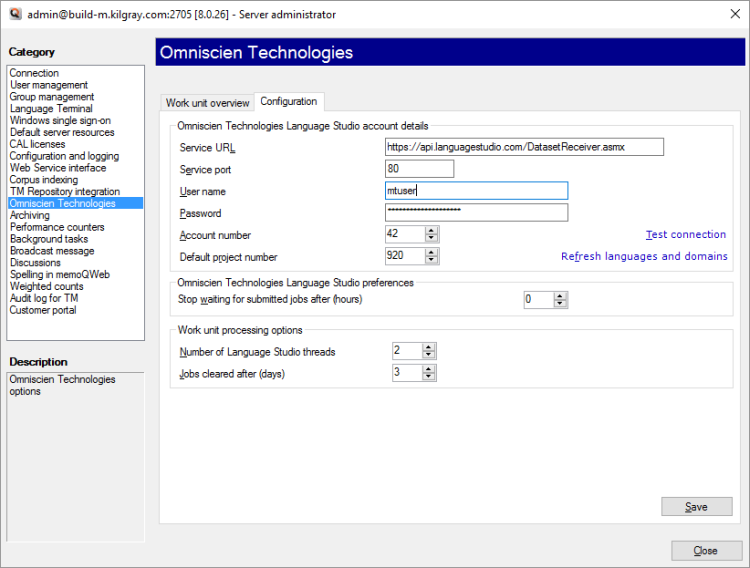750x568 pixels.
Task: Increase the Account number spinner value
Action: [x=431, y=230]
